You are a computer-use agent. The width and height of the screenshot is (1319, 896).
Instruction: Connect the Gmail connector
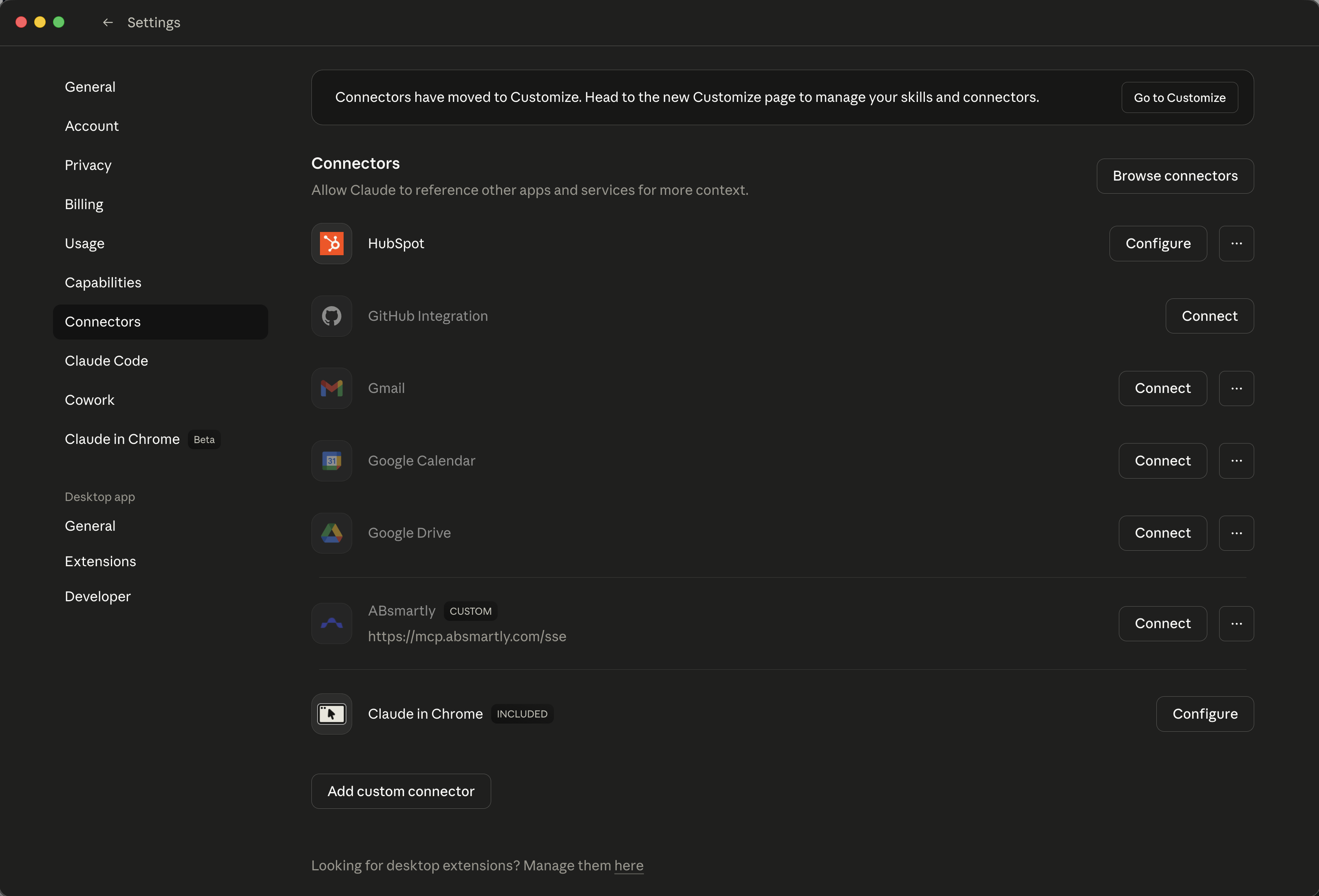tap(1162, 388)
